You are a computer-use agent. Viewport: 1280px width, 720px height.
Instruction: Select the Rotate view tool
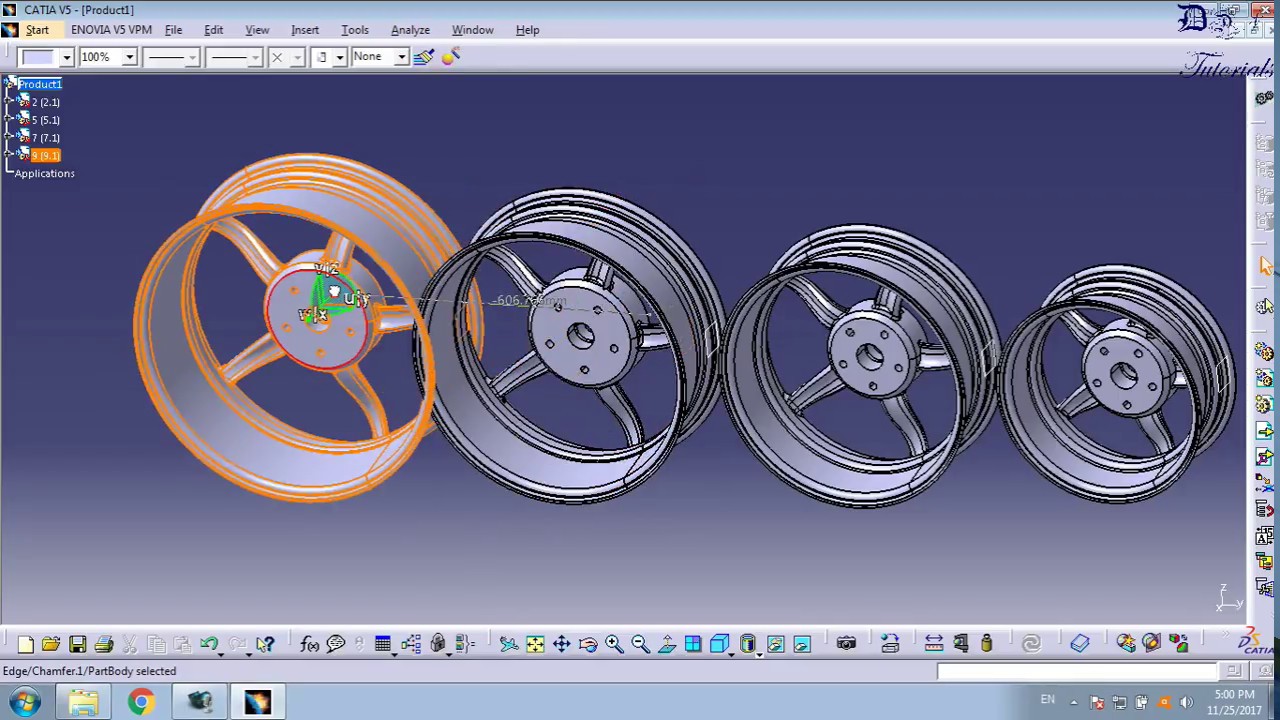pos(588,644)
